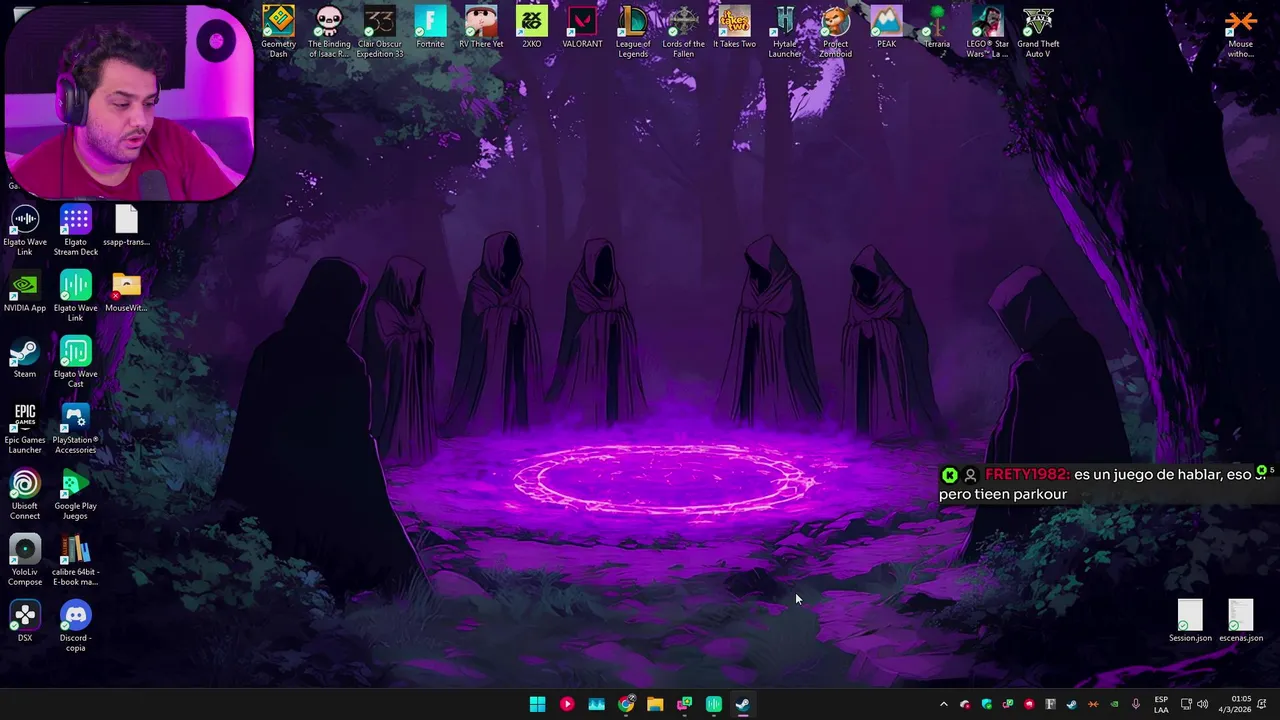
Task: Open File Explorer from the taskbar
Action: (x=655, y=704)
